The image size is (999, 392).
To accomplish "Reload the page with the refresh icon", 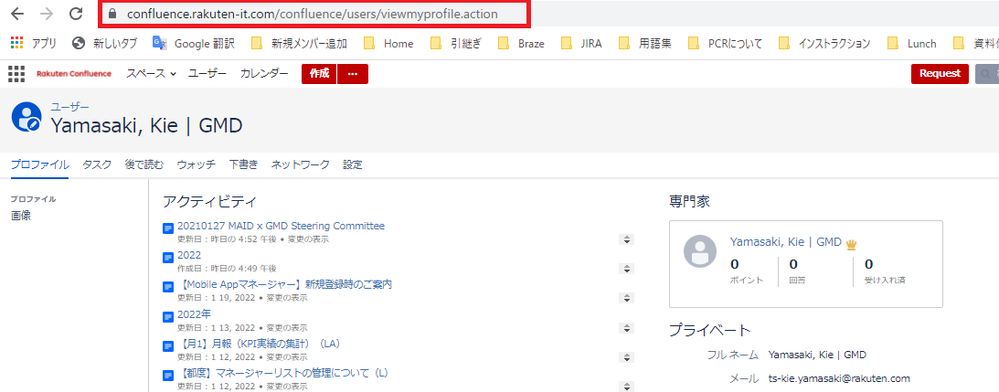I will tap(76, 13).
